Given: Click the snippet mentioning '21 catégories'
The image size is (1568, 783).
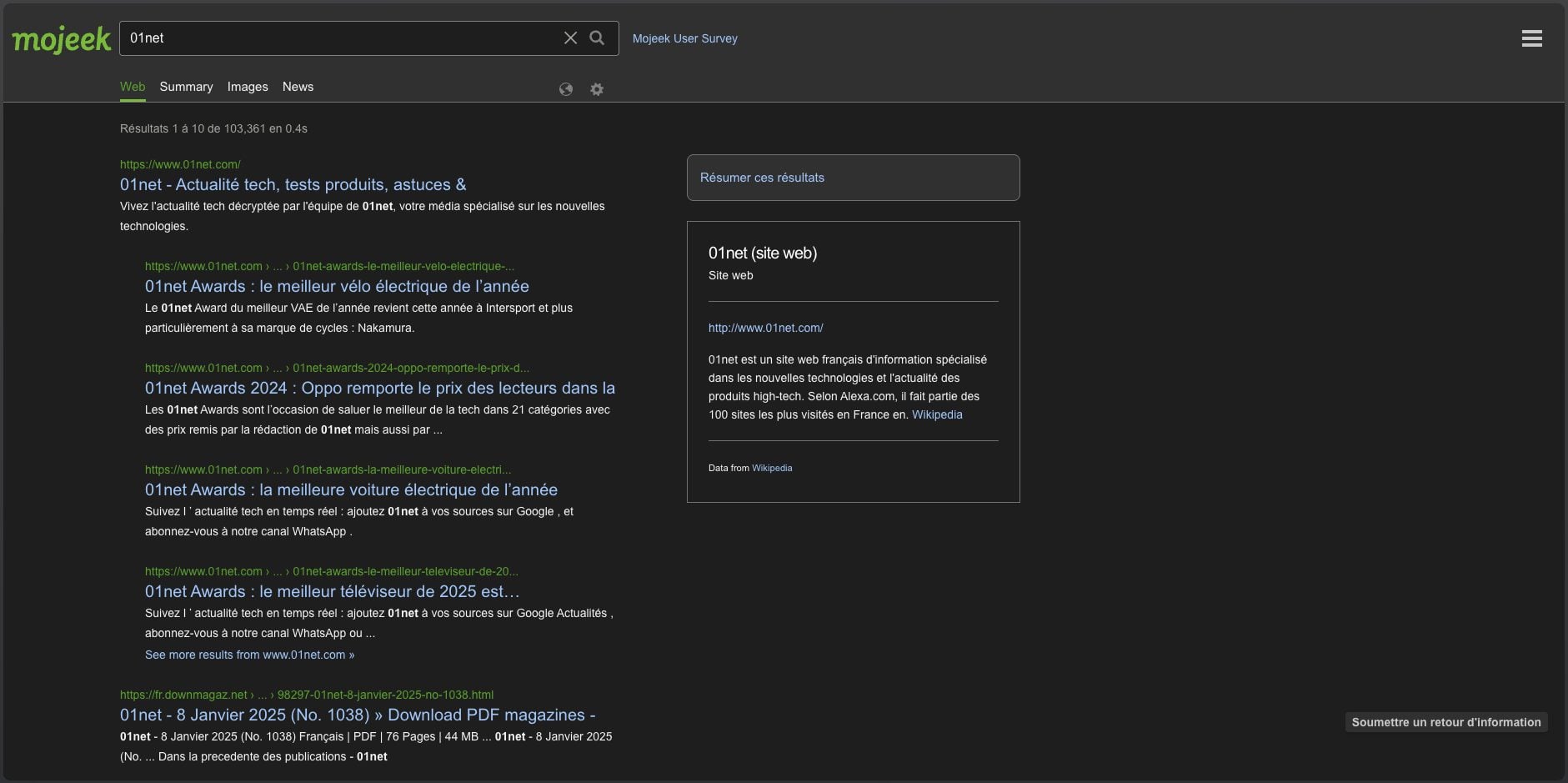Looking at the screenshot, I should point(378,419).
